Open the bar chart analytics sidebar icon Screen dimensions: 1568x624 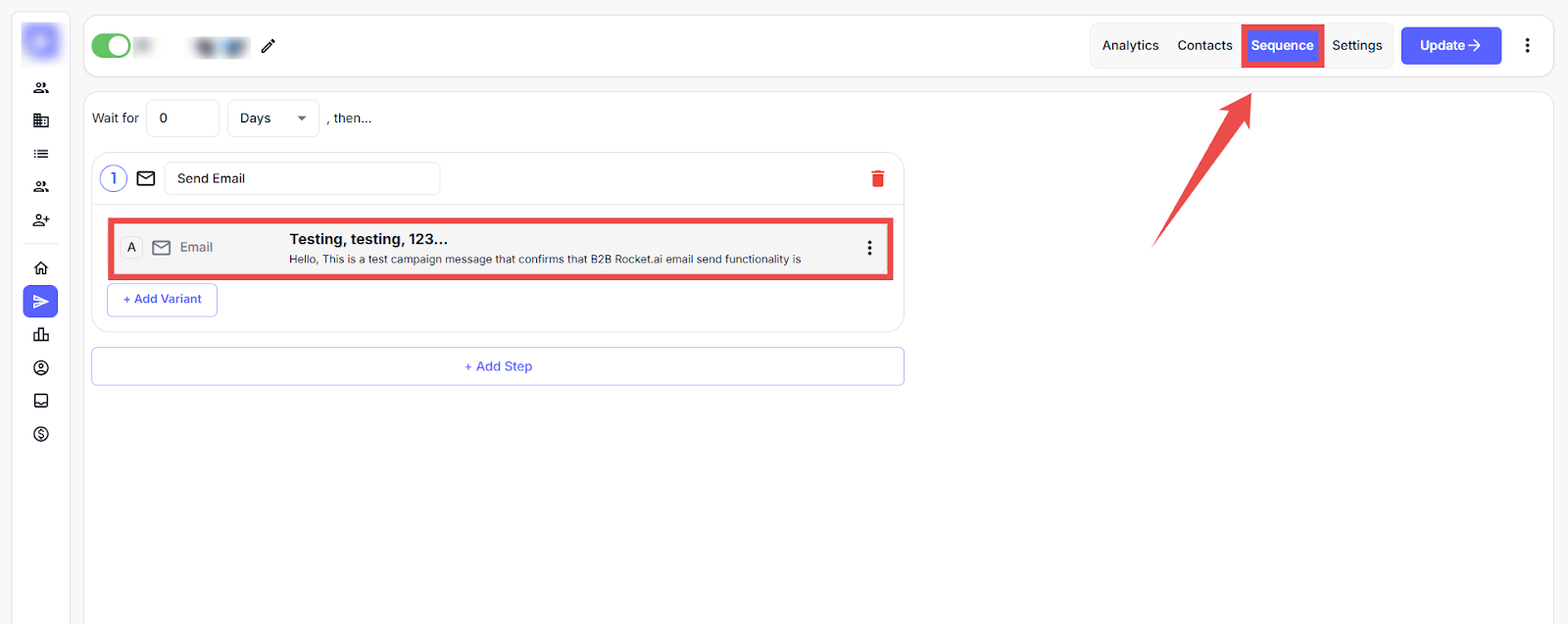pyautogui.click(x=41, y=335)
